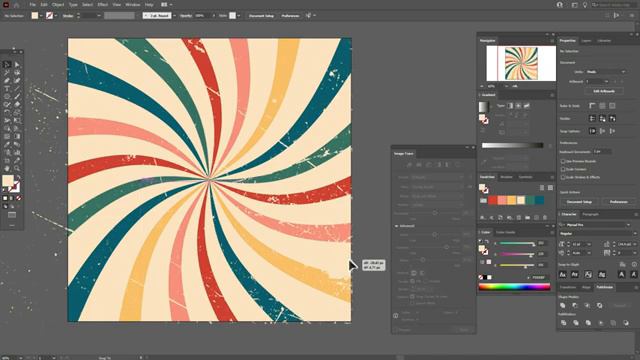Click the rainbow color spectrum bar
Viewport: 640px width, 360px height.
514,287
